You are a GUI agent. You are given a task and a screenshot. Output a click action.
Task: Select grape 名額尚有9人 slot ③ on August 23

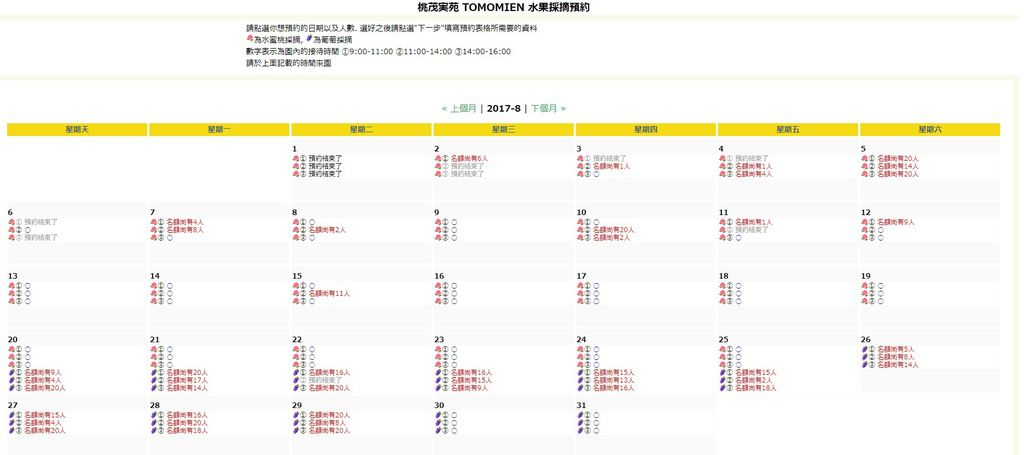tap(470, 388)
